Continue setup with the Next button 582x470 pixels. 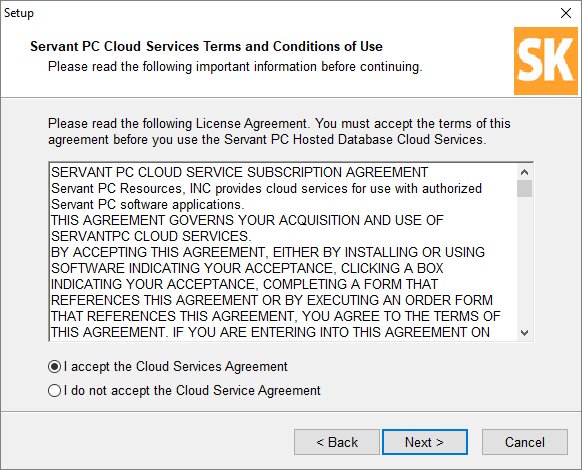coord(425,442)
